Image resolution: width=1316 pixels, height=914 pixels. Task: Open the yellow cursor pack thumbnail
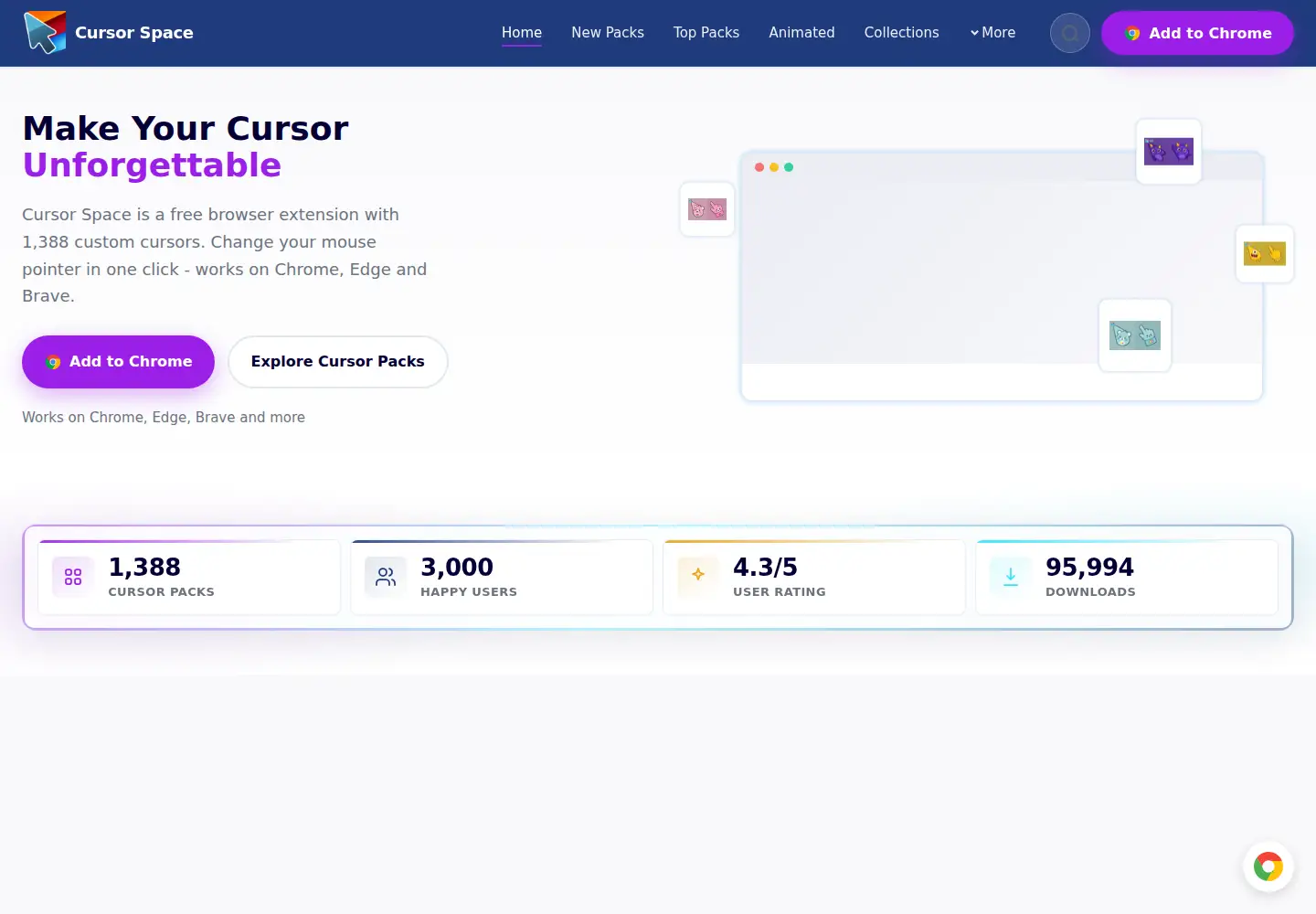pos(1265,253)
